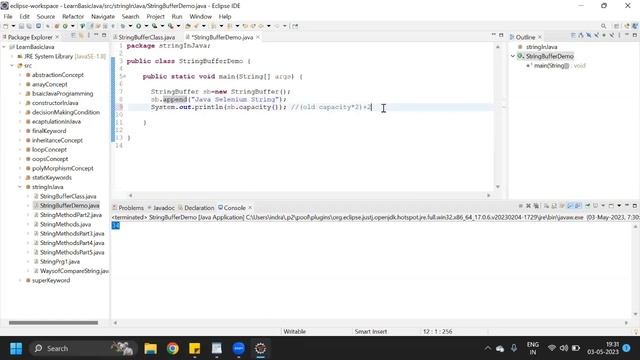Toggle Sort in Outline toolbar
This screenshot has width=640, height=360.
580,36
